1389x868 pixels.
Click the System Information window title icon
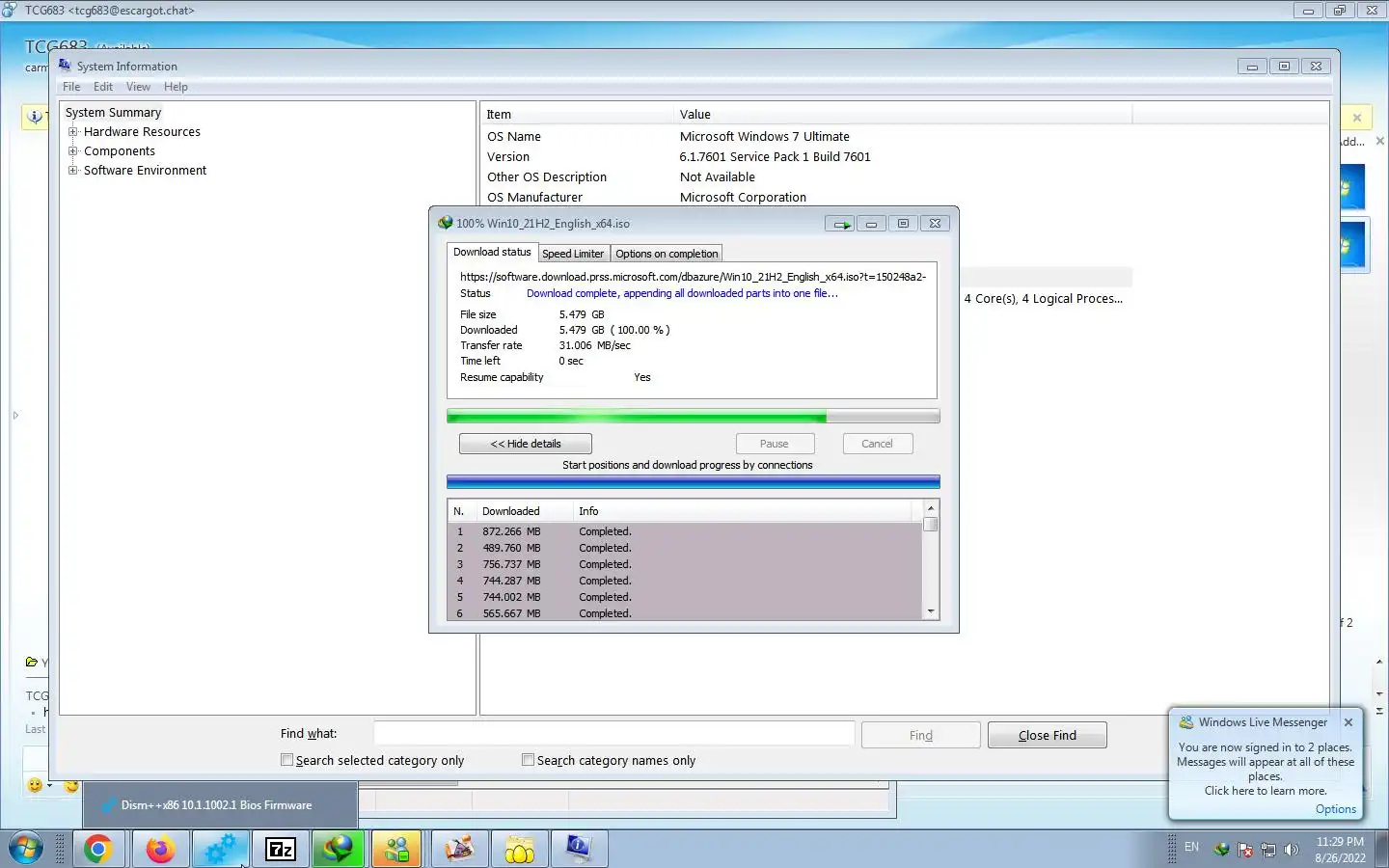[65, 66]
